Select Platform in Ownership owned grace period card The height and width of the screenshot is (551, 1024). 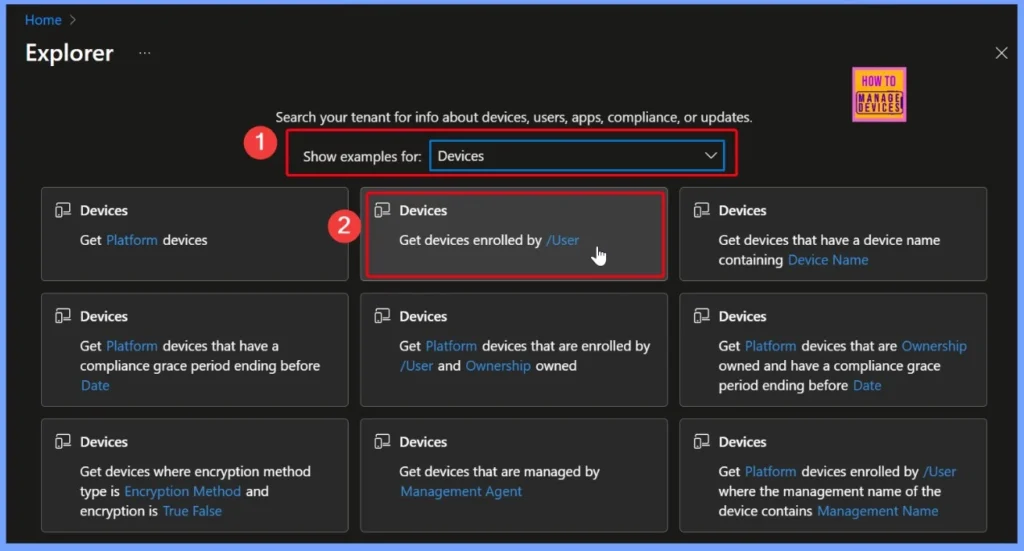click(x=771, y=346)
